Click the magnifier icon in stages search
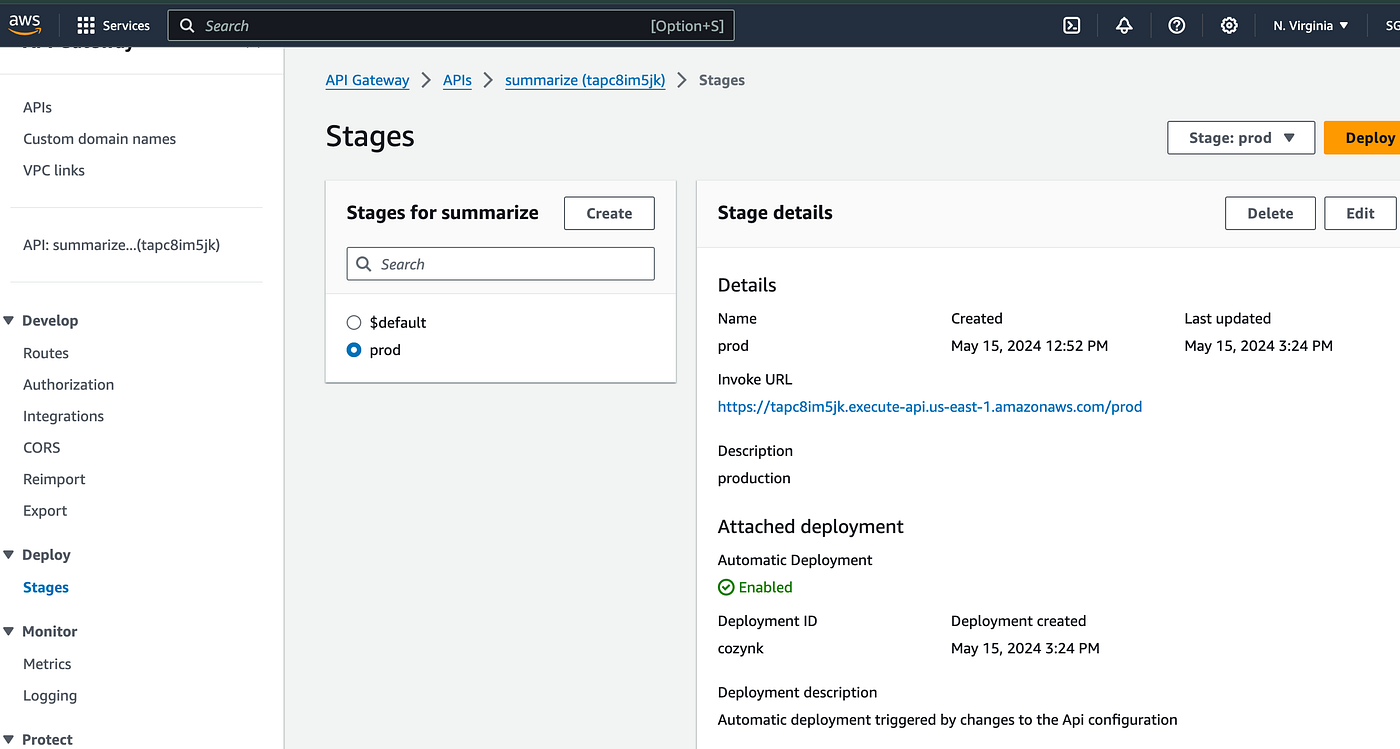Viewport: 1400px width, 749px height. [363, 264]
